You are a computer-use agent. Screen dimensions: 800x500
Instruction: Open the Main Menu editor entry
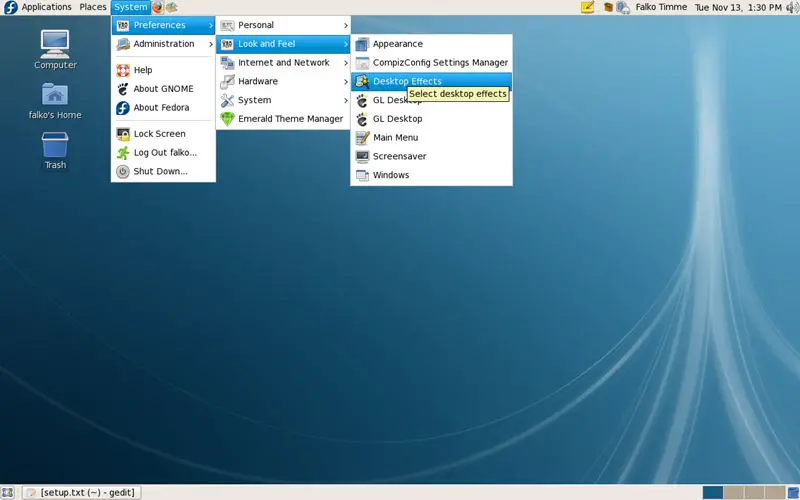pos(432,138)
